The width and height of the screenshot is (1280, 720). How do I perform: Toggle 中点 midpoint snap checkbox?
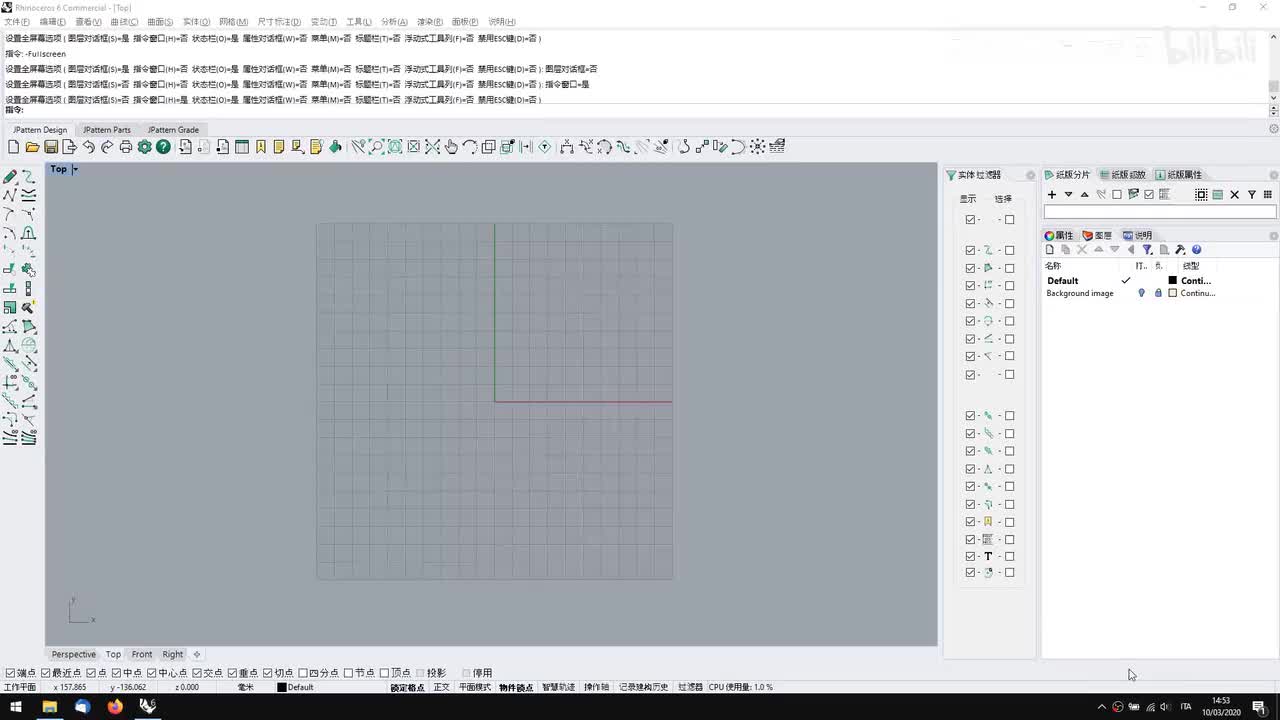tap(116, 673)
